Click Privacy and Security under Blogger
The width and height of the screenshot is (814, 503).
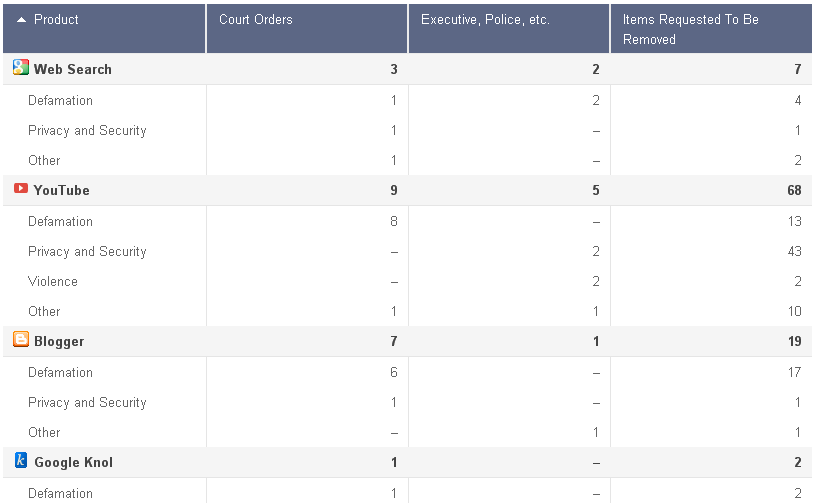click(x=87, y=403)
